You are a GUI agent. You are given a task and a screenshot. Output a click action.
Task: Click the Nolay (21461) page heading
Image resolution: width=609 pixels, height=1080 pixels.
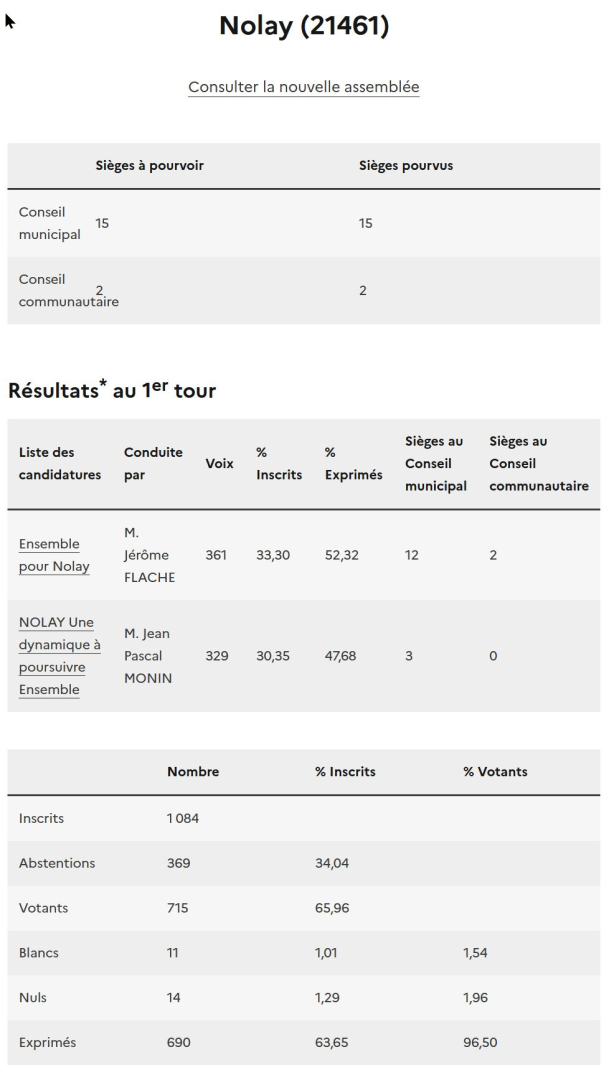304,26
